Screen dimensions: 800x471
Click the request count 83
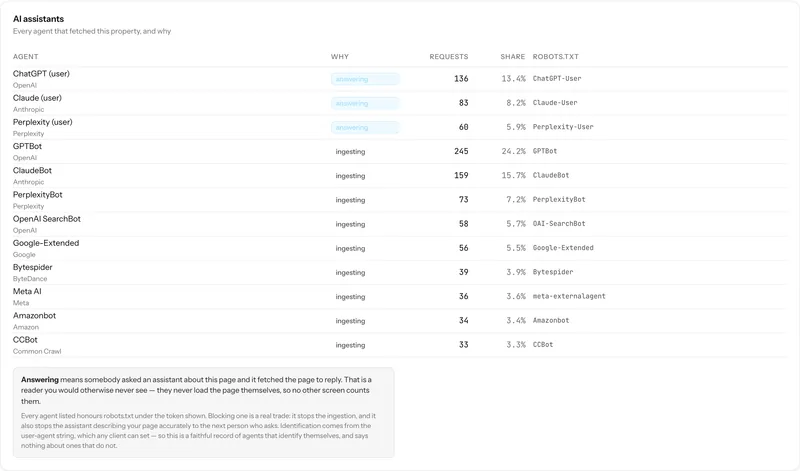[x=464, y=103]
